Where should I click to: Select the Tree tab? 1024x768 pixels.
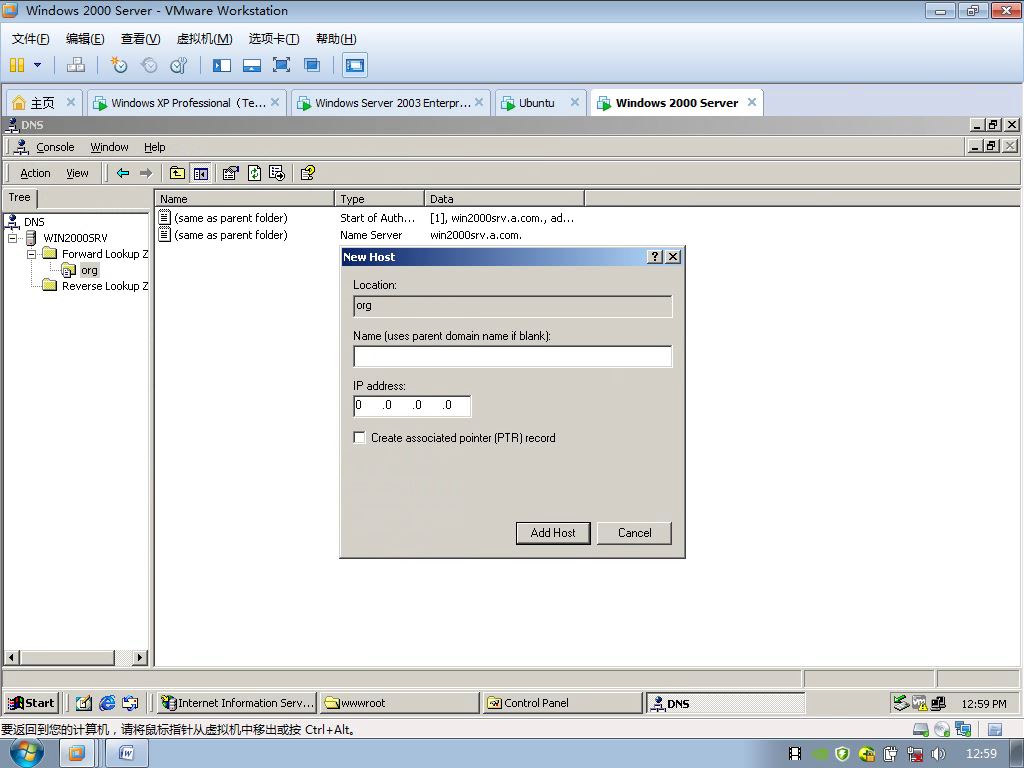click(x=20, y=197)
